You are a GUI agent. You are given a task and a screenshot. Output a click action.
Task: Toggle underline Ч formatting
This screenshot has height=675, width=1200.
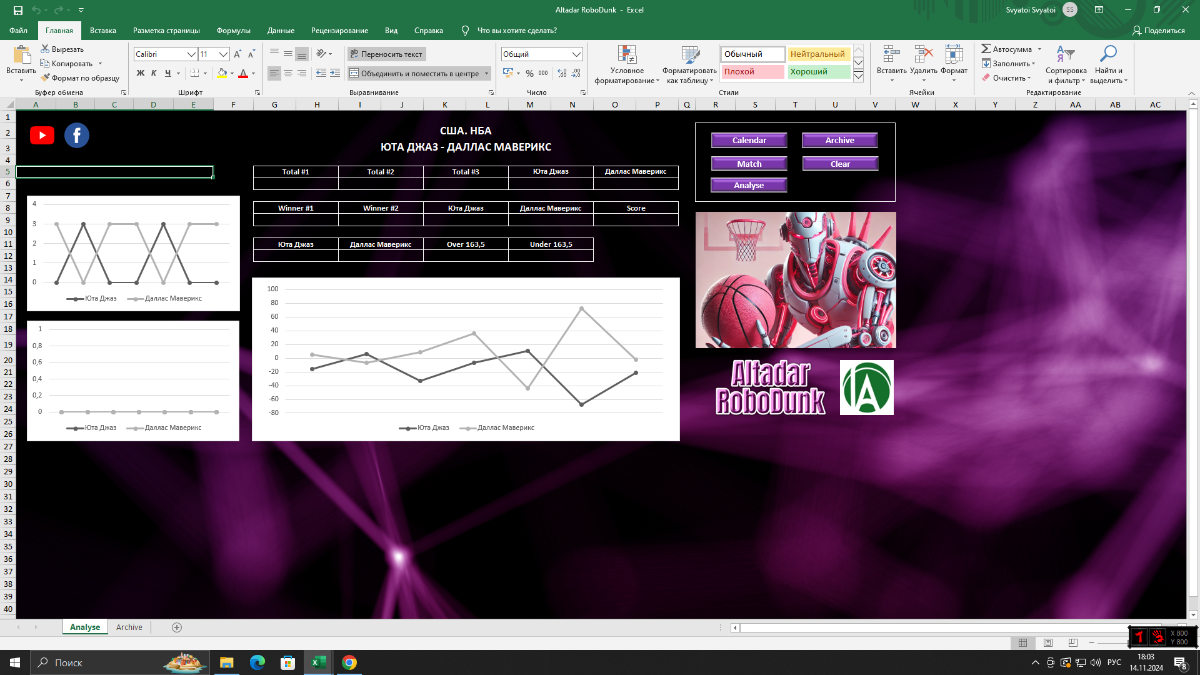(x=167, y=73)
